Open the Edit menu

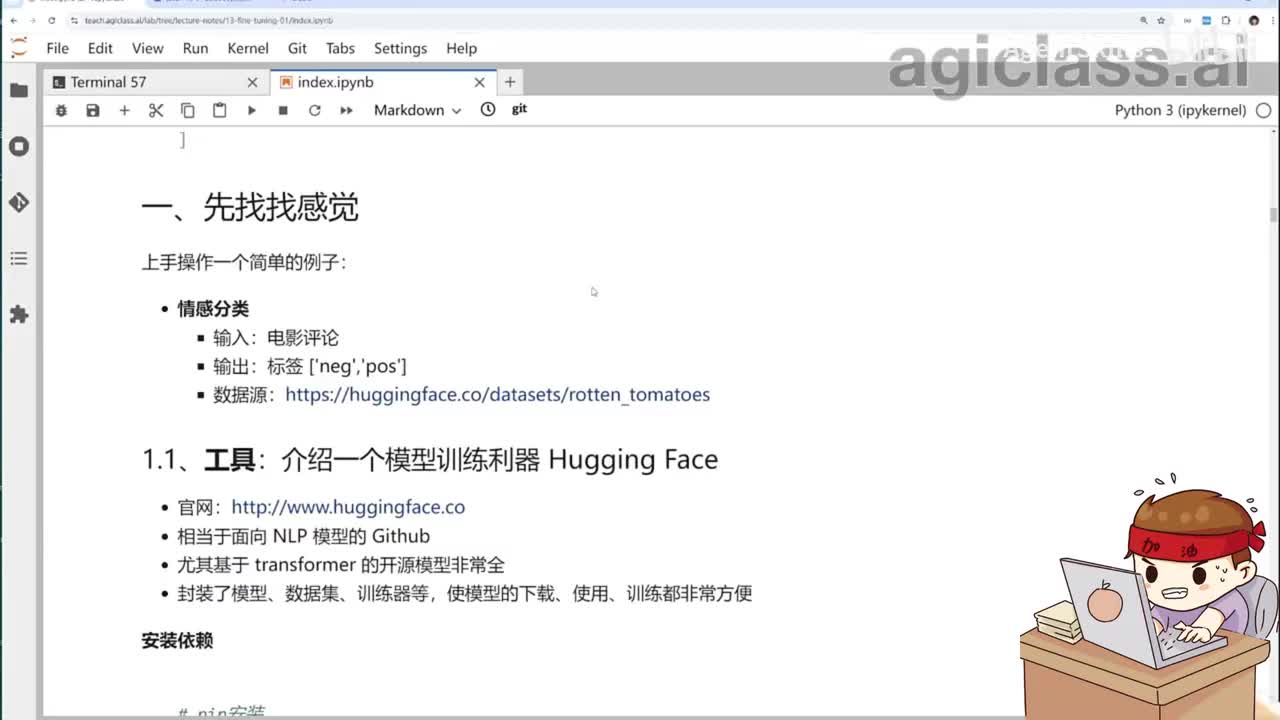[100, 48]
